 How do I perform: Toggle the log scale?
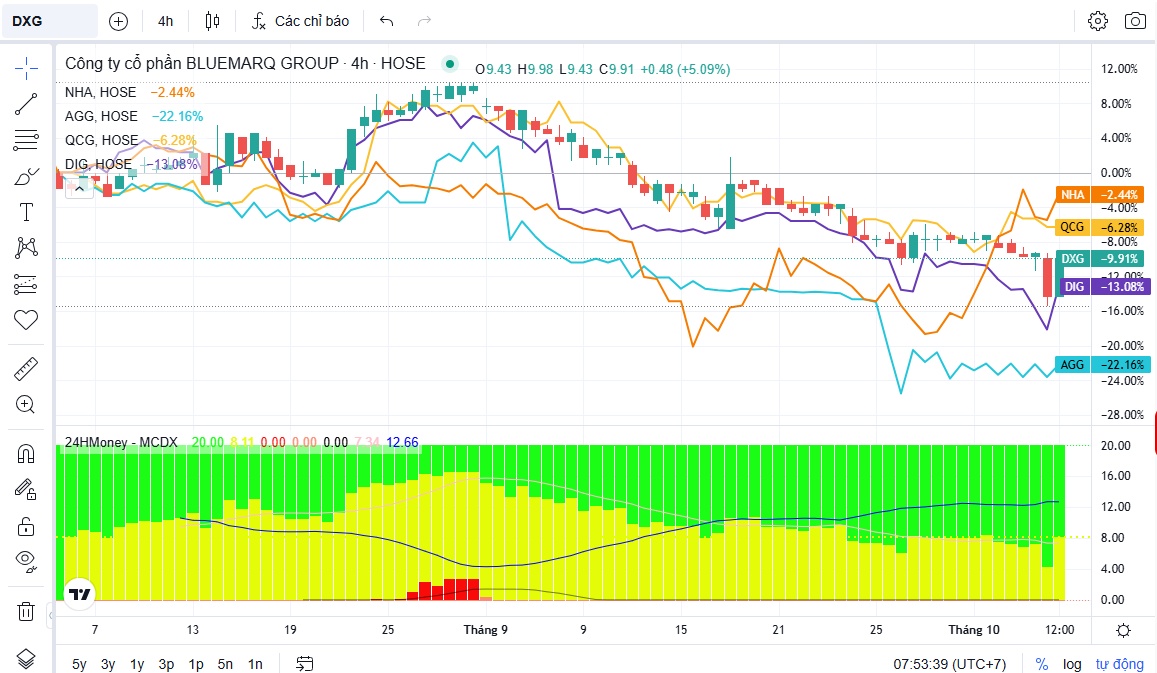(x=1072, y=664)
